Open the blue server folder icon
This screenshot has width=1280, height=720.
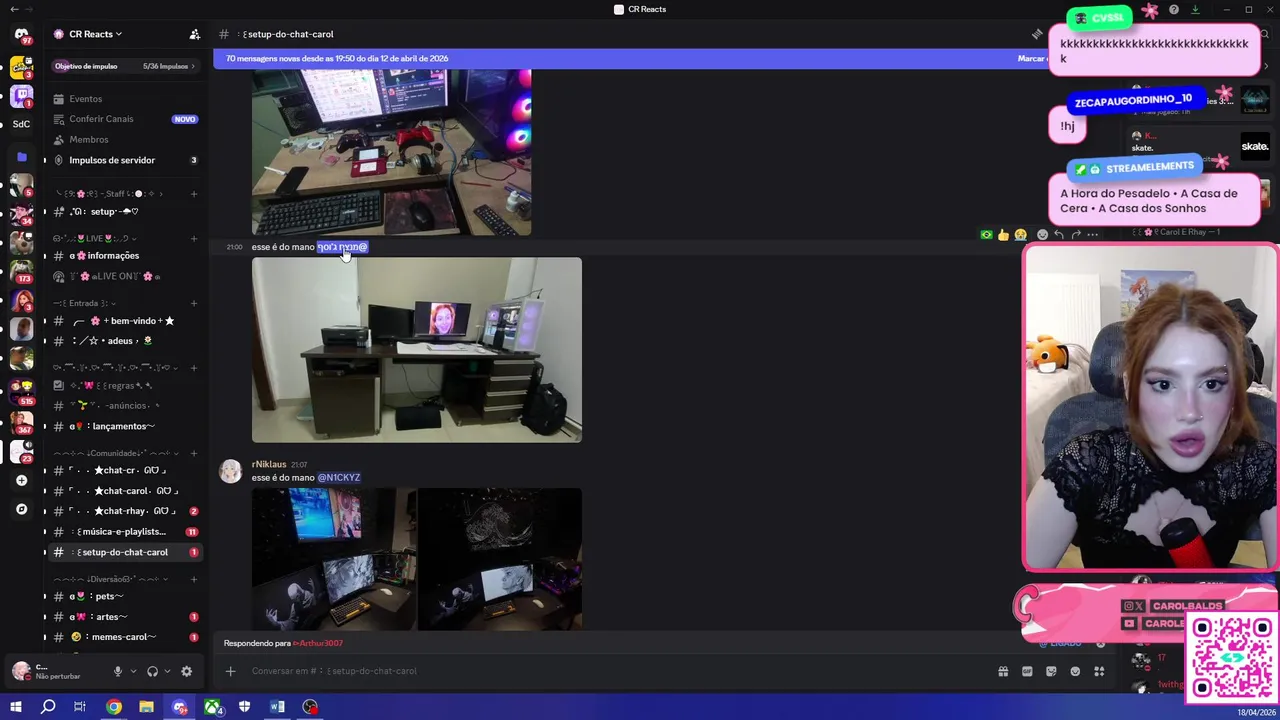21,157
